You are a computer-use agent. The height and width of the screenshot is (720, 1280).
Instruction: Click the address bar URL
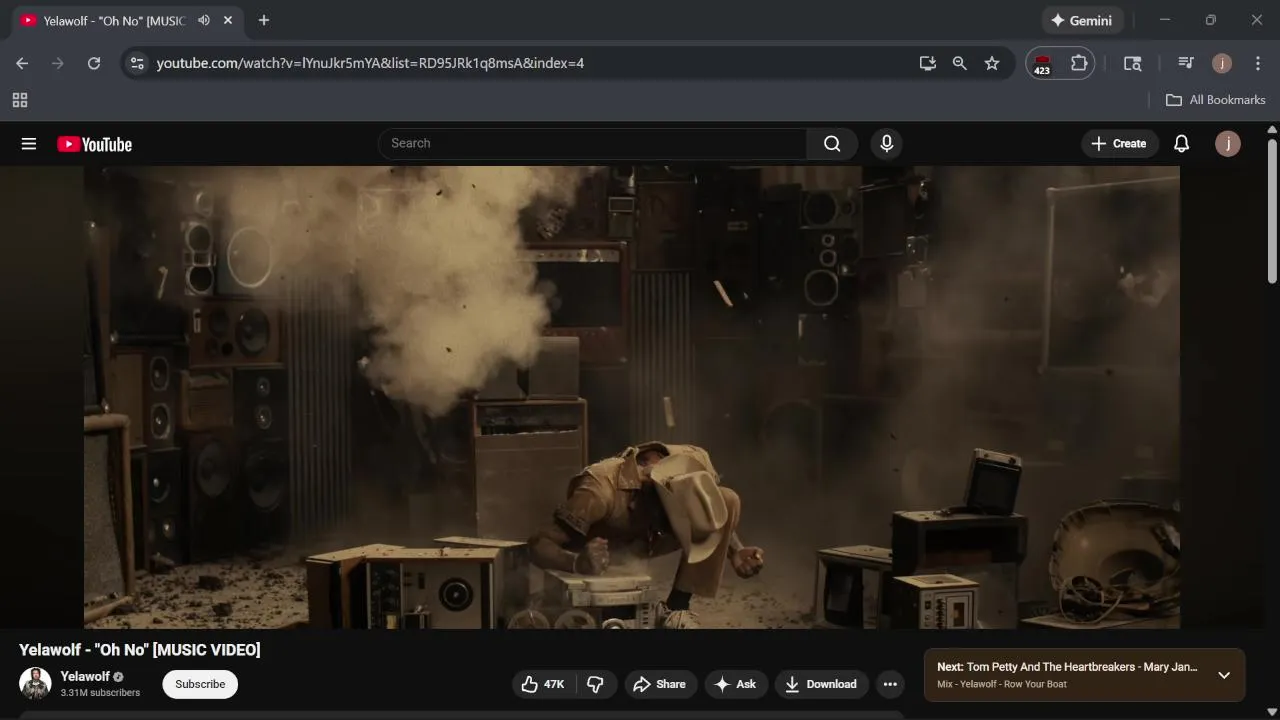click(x=370, y=63)
